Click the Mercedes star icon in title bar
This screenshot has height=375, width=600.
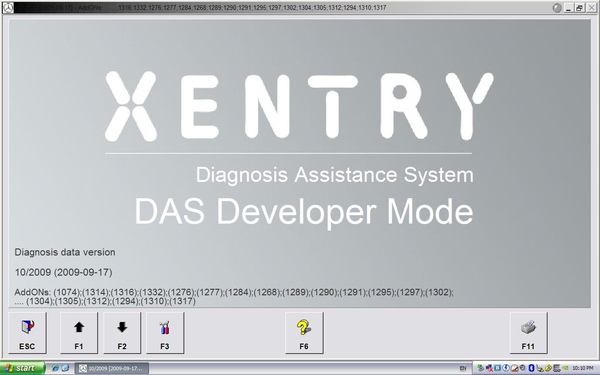(x=8, y=7)
